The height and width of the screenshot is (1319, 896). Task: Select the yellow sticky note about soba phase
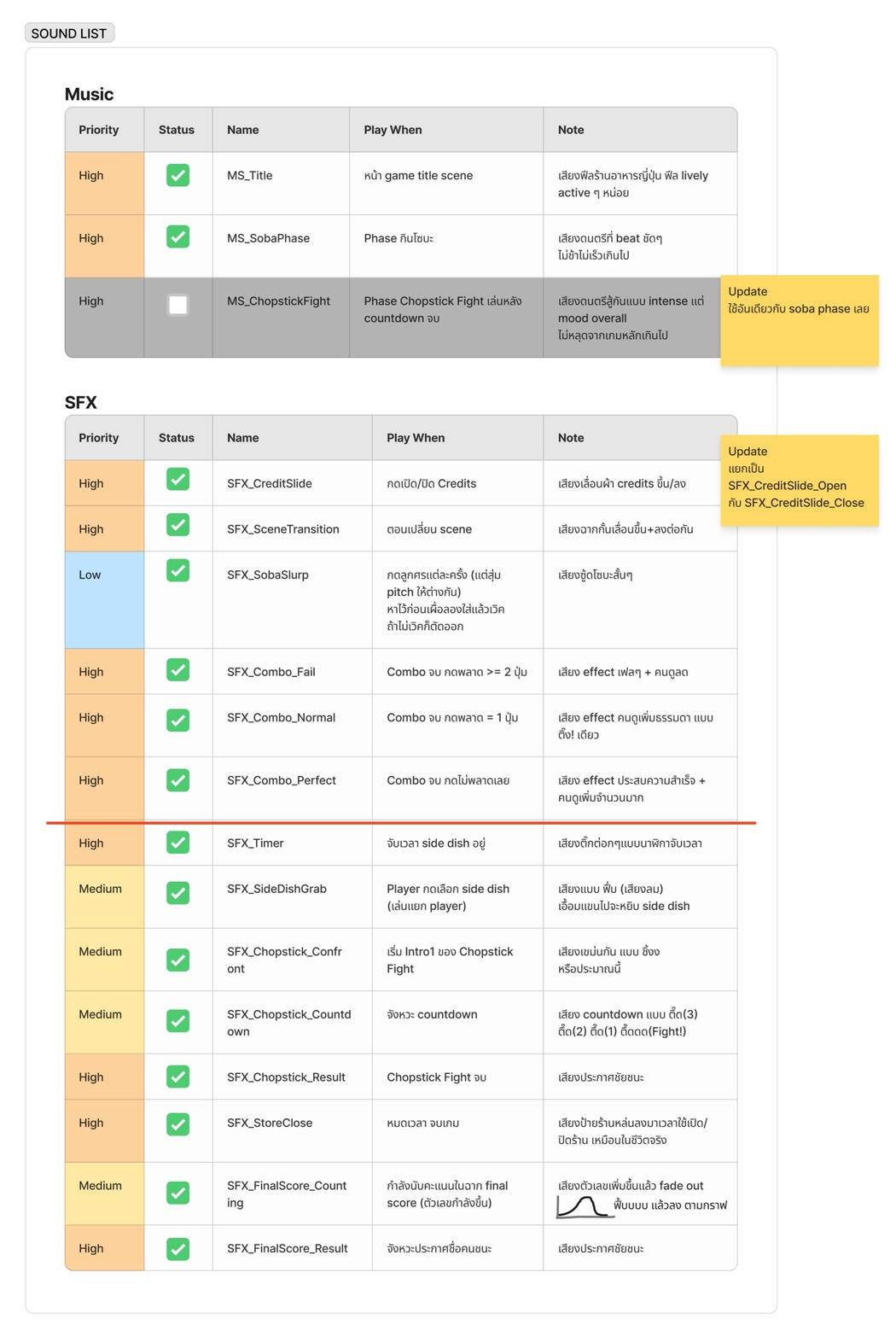click(x=799, y=320)
